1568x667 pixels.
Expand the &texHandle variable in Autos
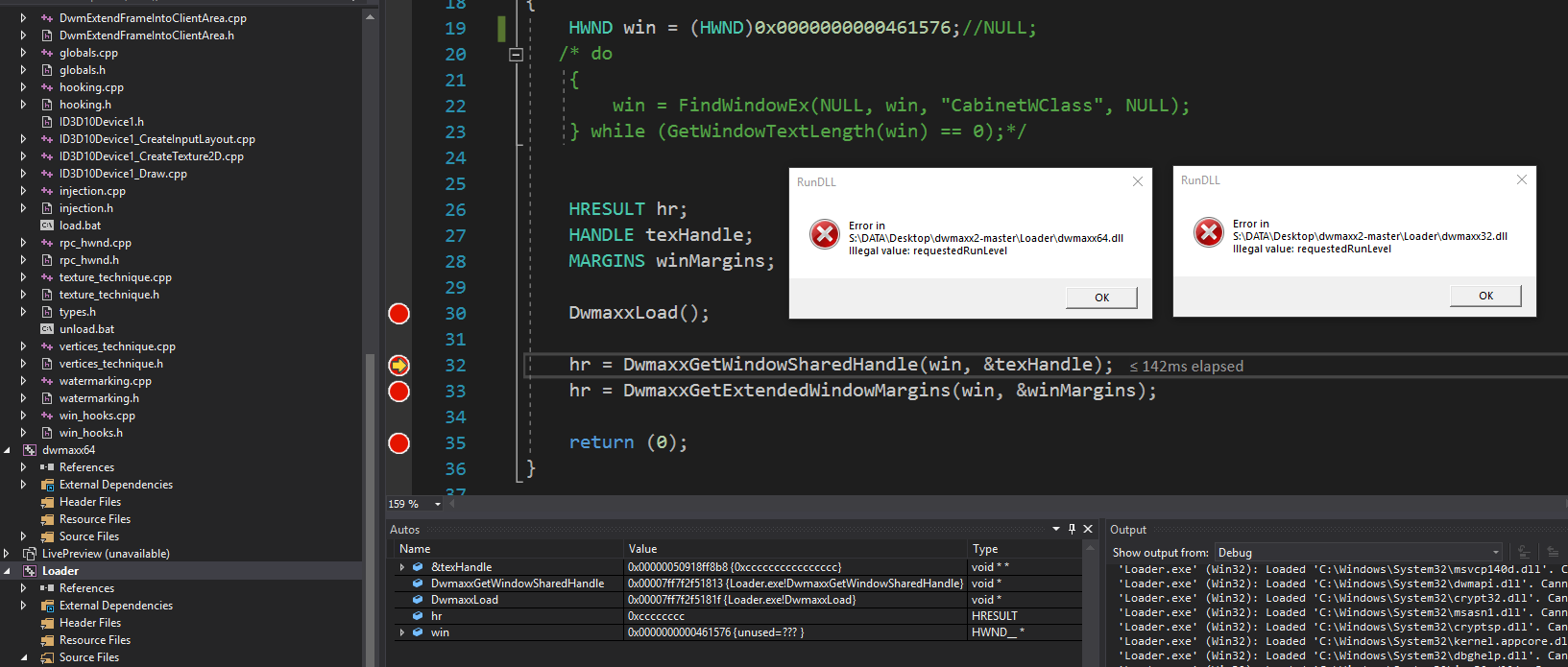(402, 567)
